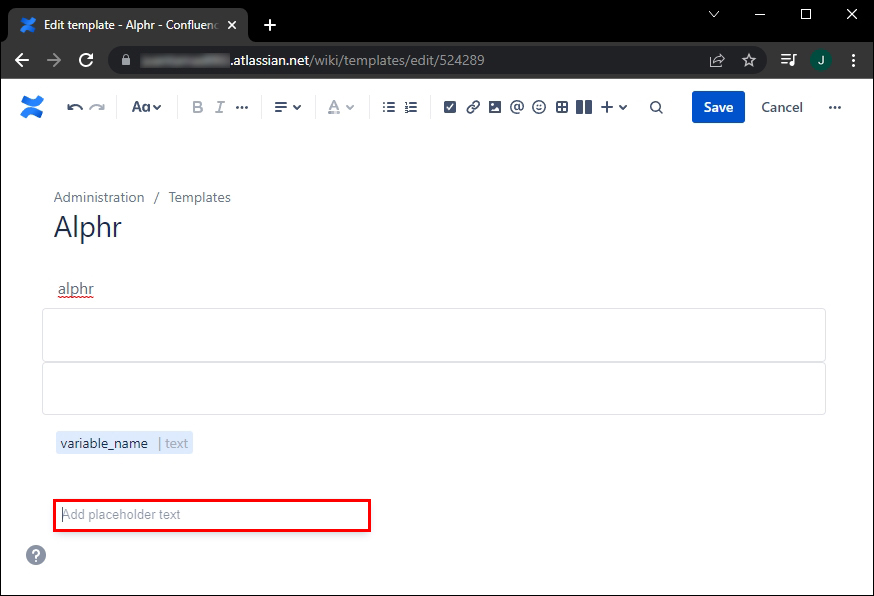Click the Alphr template title
874x596 pixels.
88,227
